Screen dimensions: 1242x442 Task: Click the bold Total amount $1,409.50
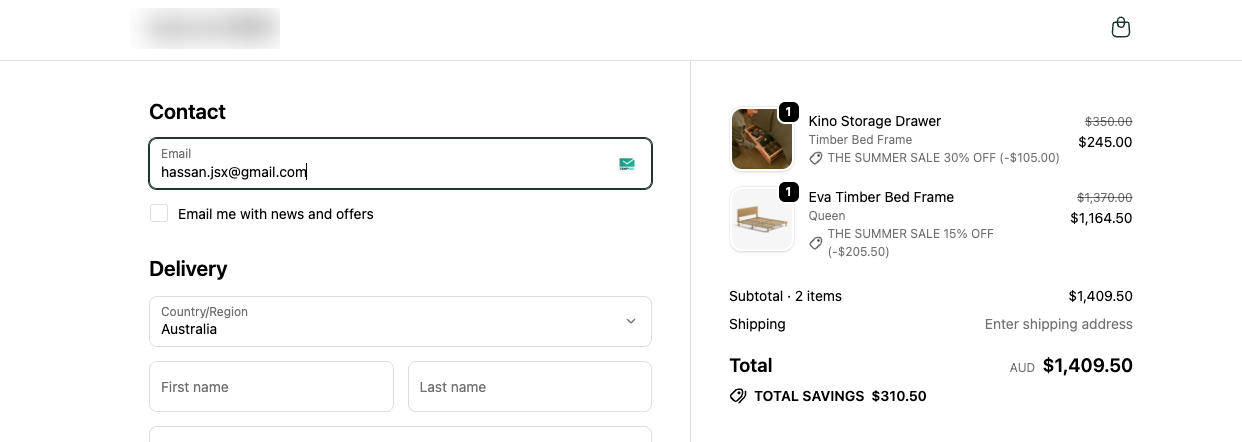click(1087, 366)
